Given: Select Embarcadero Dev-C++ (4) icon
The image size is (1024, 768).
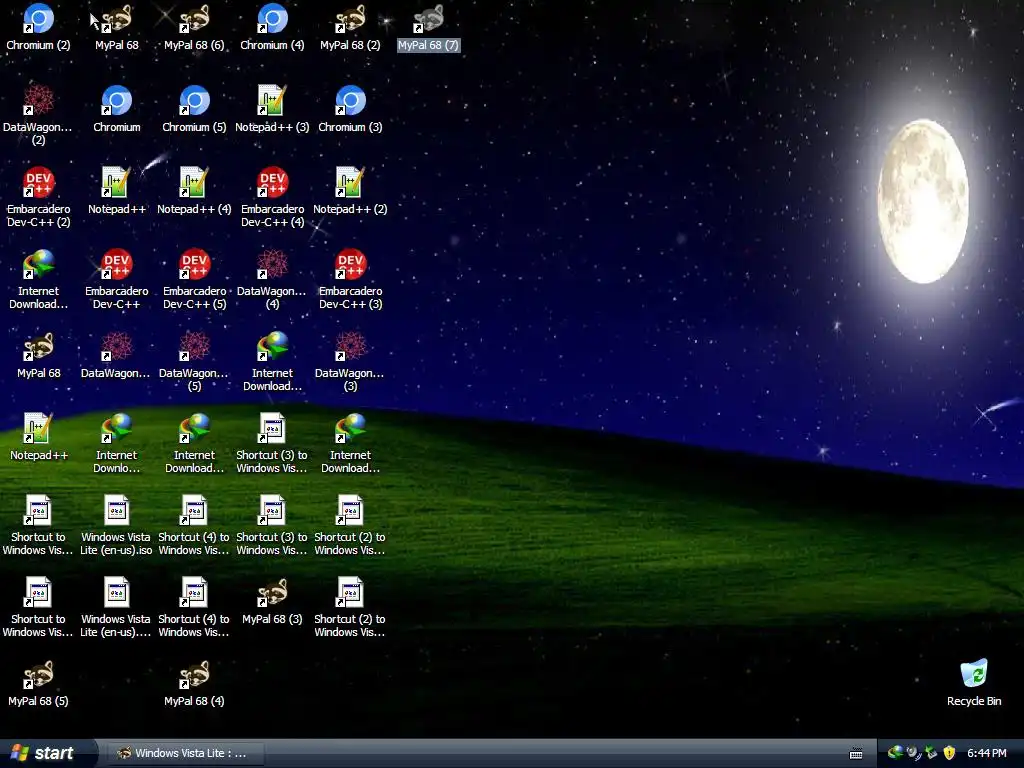Looking at the screenshot, I should click(x=272, y=197).
